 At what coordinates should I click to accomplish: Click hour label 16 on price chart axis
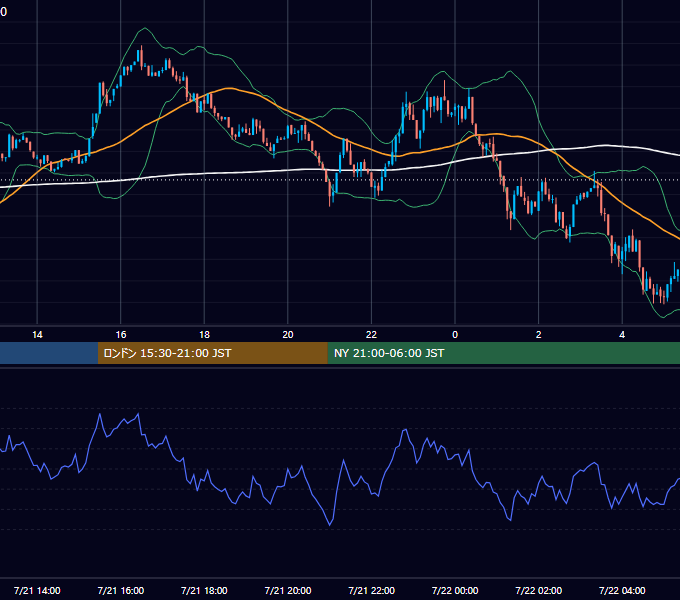click(x=121, y=335)
